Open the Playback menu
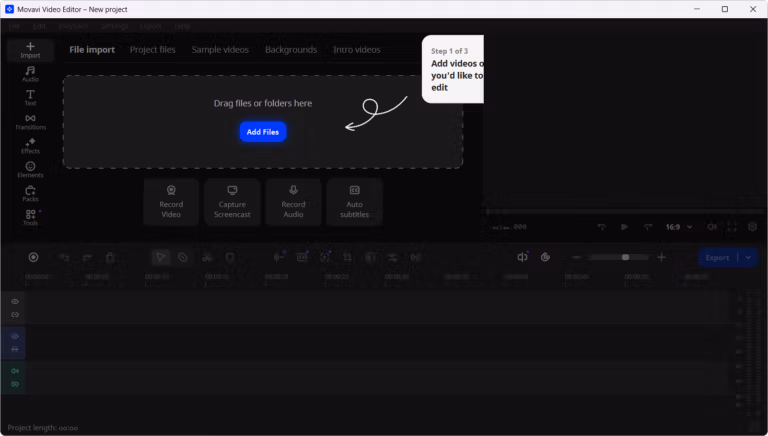 click(73, 26)
